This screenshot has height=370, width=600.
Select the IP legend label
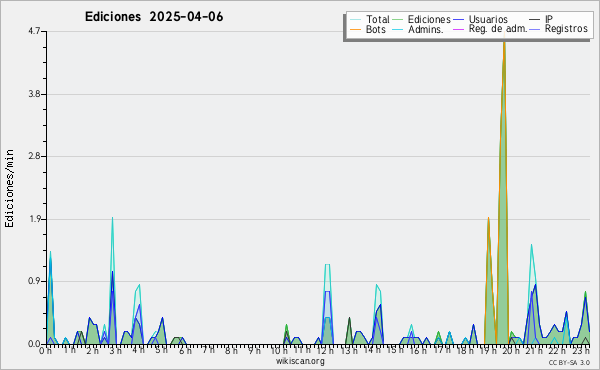(x=549, y=19)
